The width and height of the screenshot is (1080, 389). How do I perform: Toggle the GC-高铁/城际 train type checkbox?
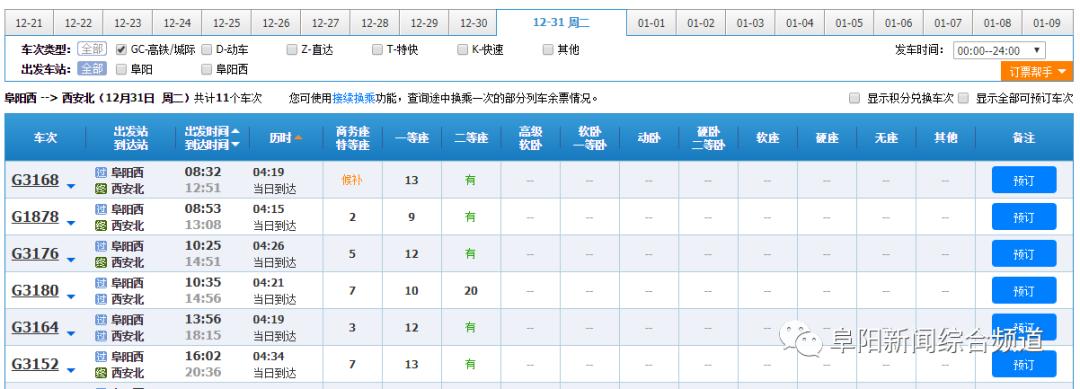point(121,50)
